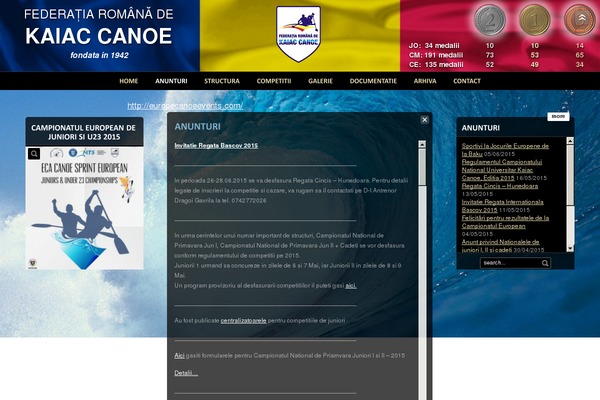Click the sidebar news scrollbar thumb
Image resolution: width=600 pixels, height=400 pixels.
pyautogui.click(x=570, y=175)
